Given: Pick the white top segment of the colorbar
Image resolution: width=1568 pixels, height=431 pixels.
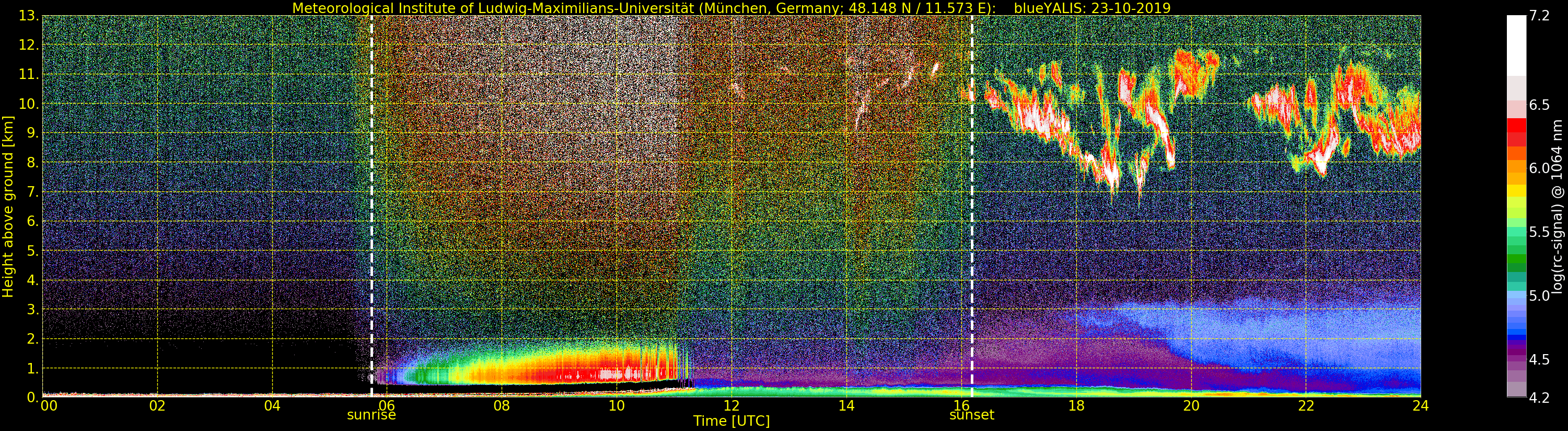Looking at the screenshot, I should 1516,46.
